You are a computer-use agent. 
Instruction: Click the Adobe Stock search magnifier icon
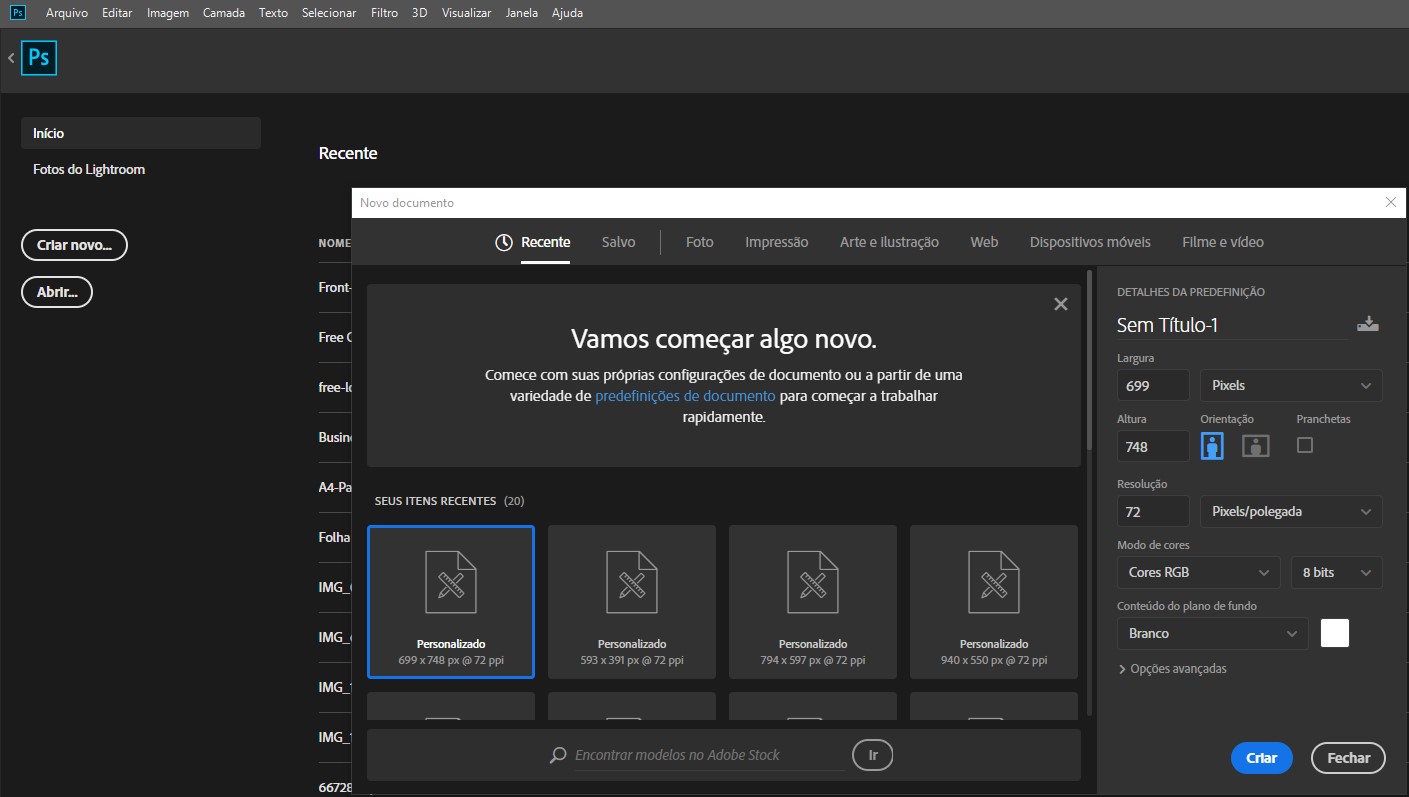[558, 755]
